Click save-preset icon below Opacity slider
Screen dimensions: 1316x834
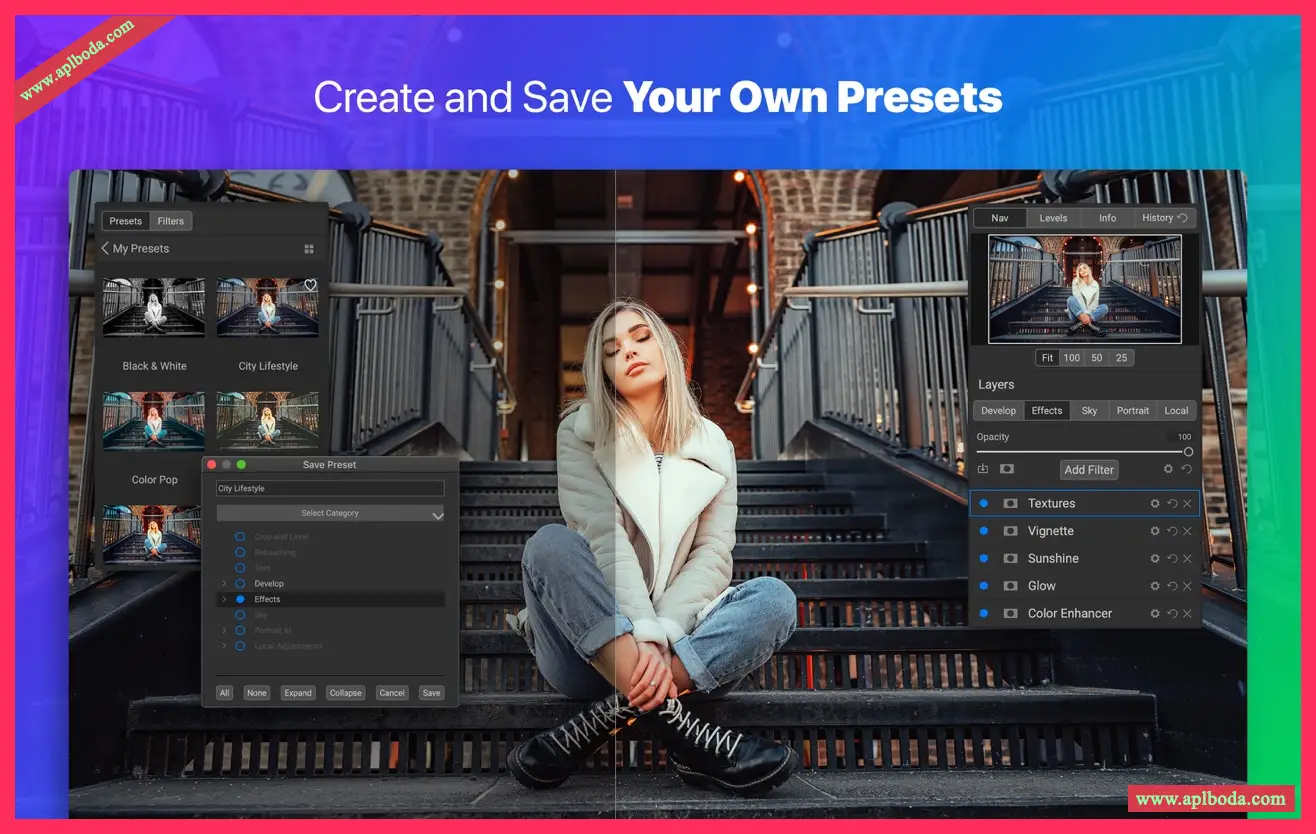pos(982,469)
